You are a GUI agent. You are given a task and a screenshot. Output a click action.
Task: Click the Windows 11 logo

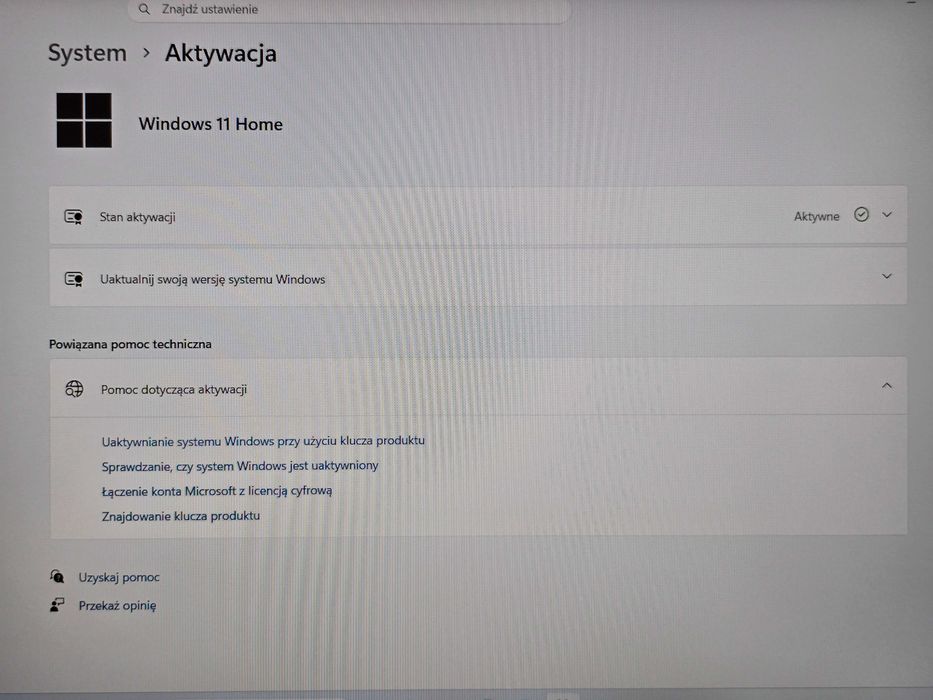(84, 120)
